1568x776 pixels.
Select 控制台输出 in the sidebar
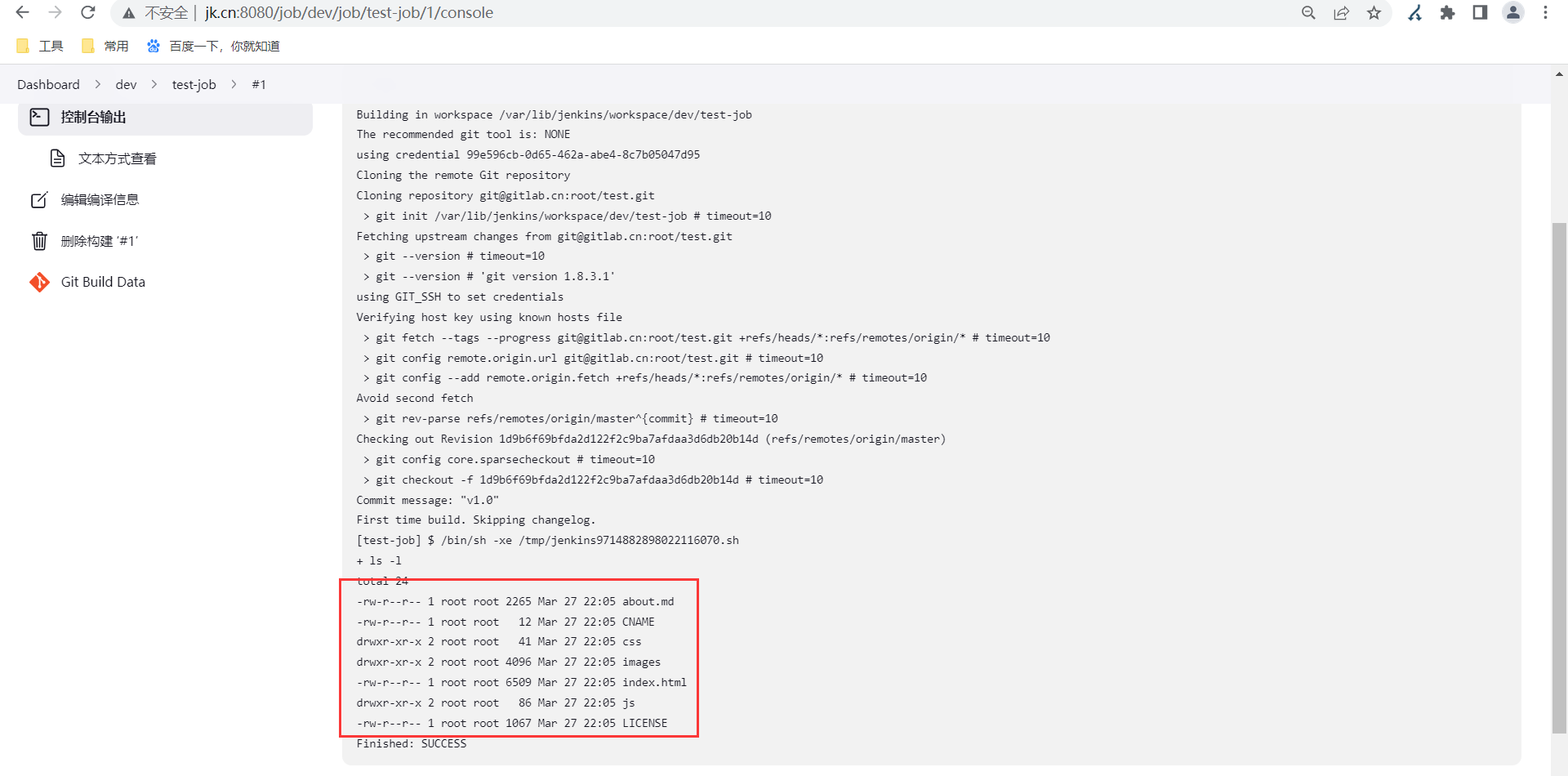tap(165, 118)
